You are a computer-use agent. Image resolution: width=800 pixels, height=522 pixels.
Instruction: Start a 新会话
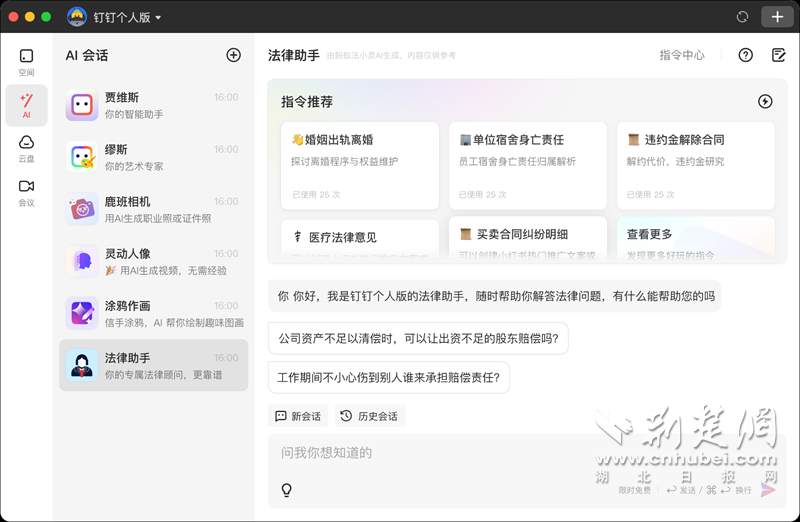(298, 416)
